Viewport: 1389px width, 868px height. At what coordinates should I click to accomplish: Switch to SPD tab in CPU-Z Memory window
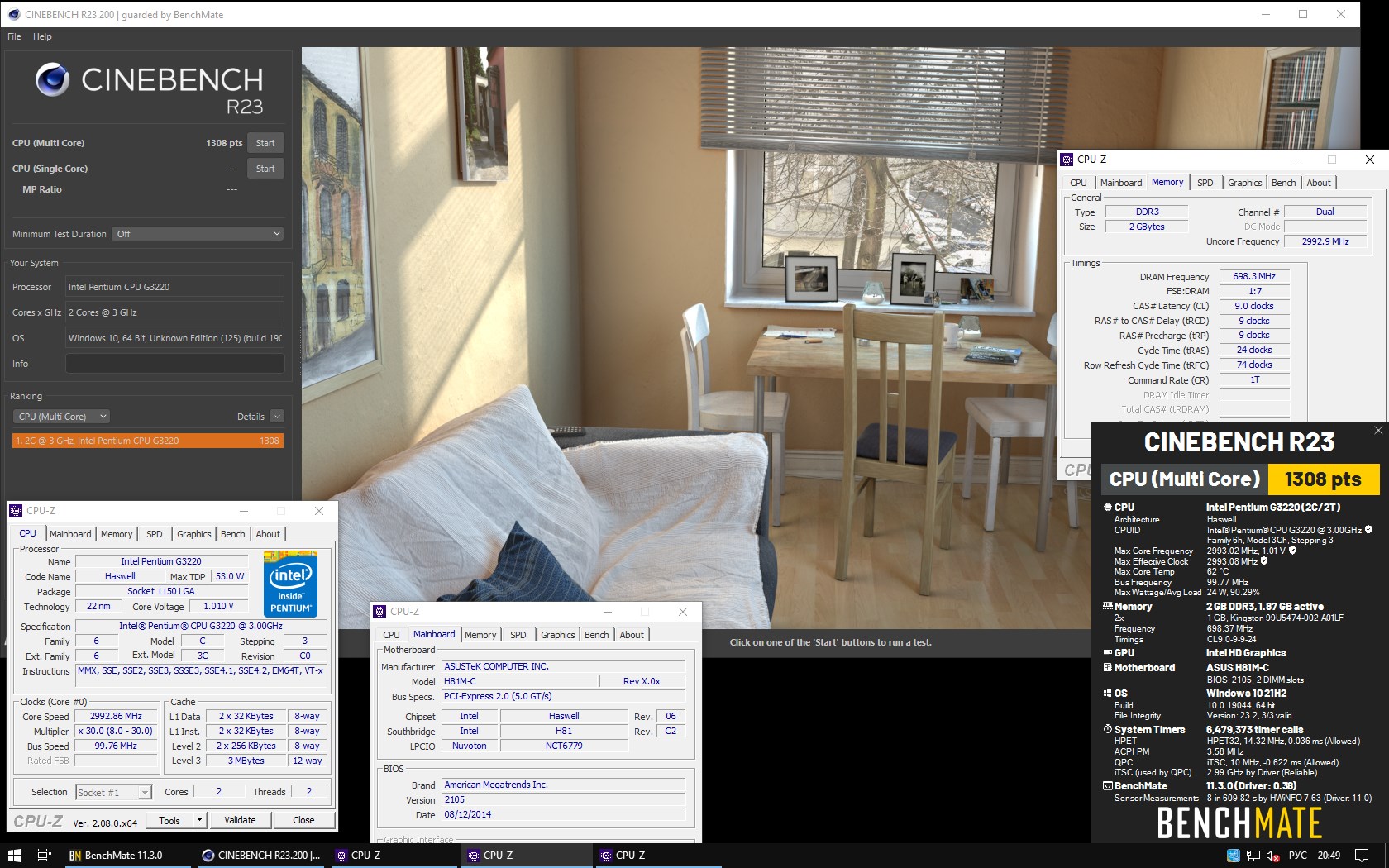point(1205,183)
